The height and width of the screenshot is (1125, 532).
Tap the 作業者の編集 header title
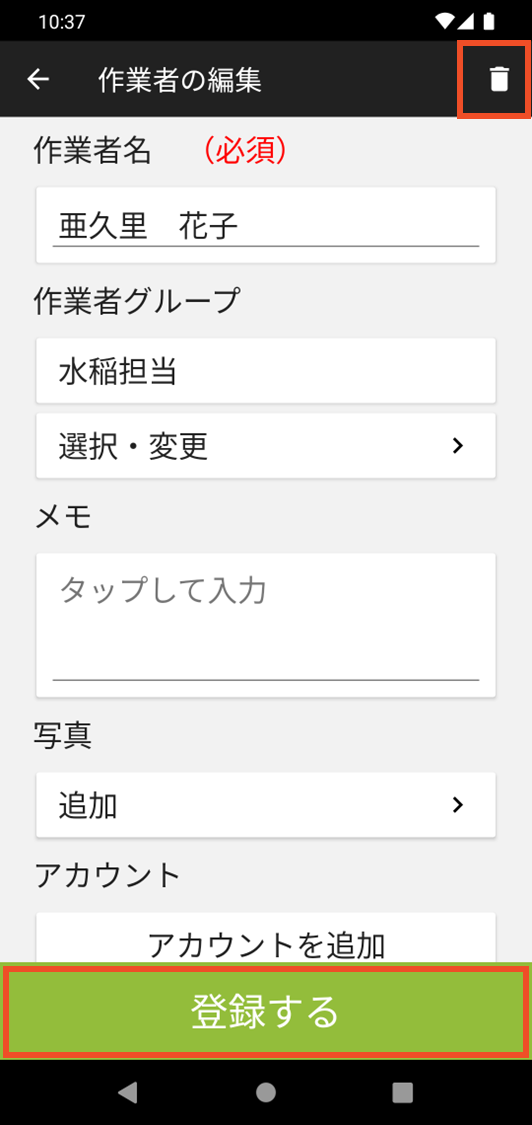[179, 80]
